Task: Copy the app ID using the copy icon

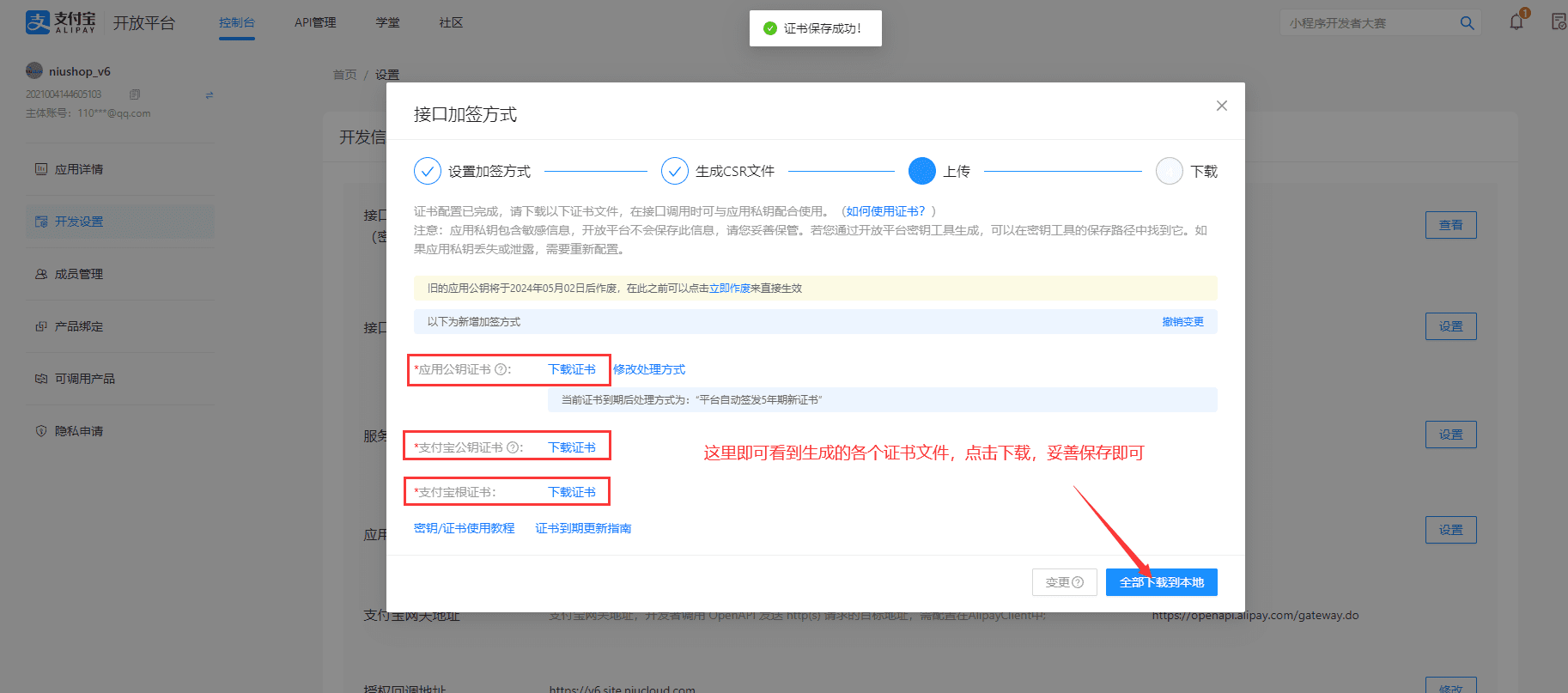Action: pos(135,94)
